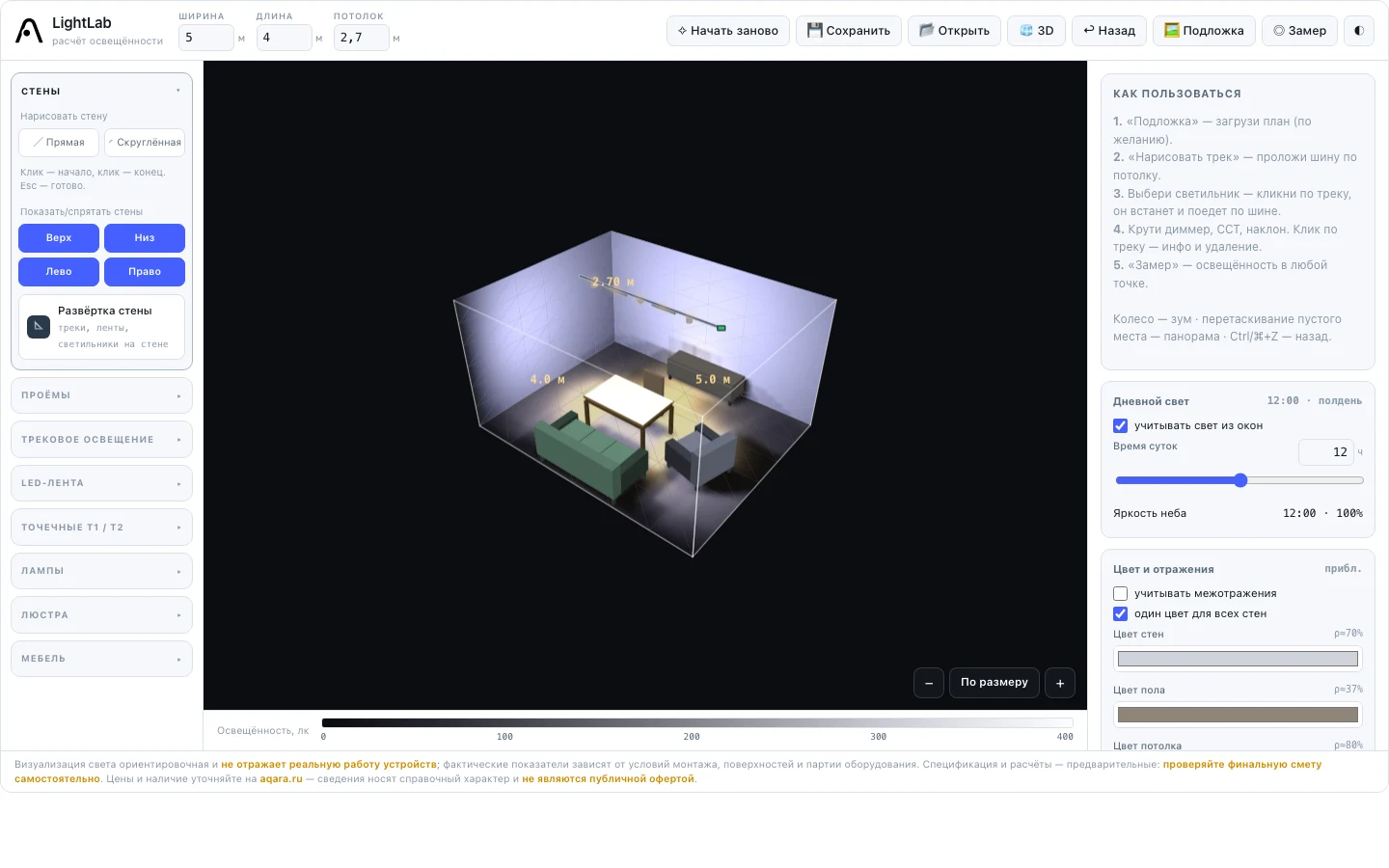Screen dimensions: 1389x868
Task: Expand Трековое освещение section
Action: coord(101,440)
